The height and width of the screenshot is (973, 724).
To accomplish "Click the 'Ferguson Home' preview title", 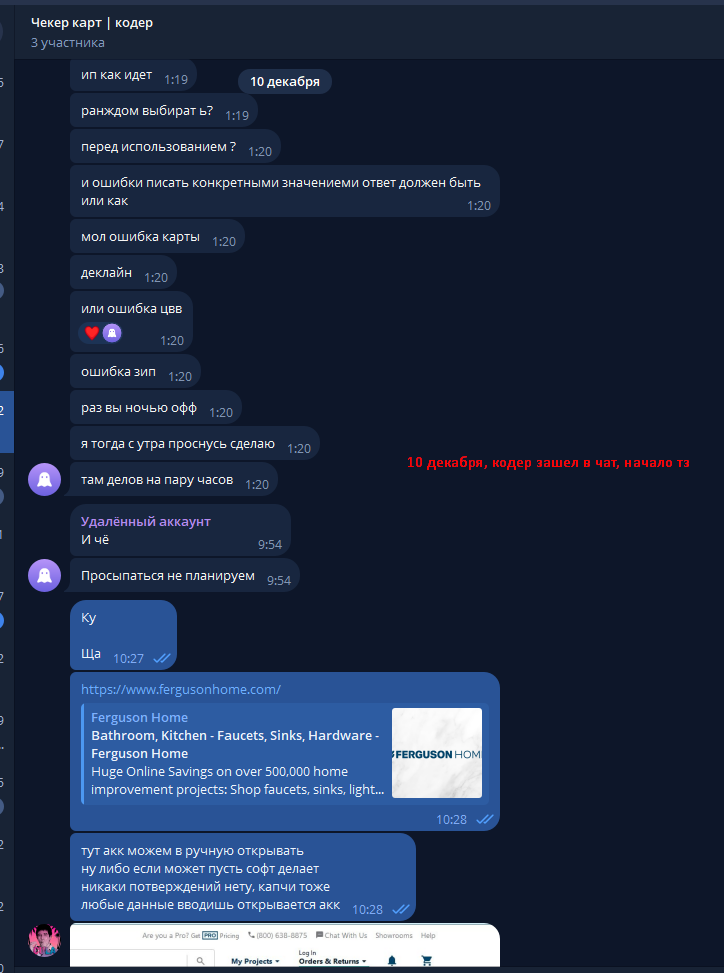I will tap(140, 717).
